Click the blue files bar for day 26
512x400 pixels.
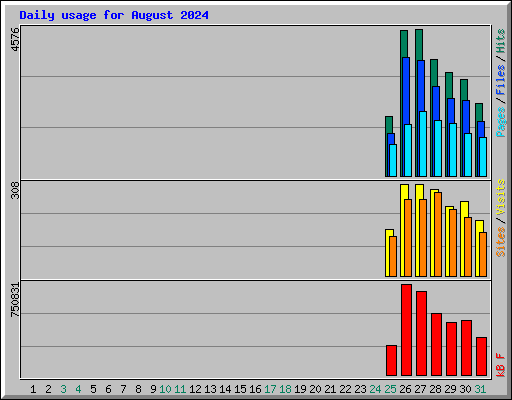pos(406,91)
